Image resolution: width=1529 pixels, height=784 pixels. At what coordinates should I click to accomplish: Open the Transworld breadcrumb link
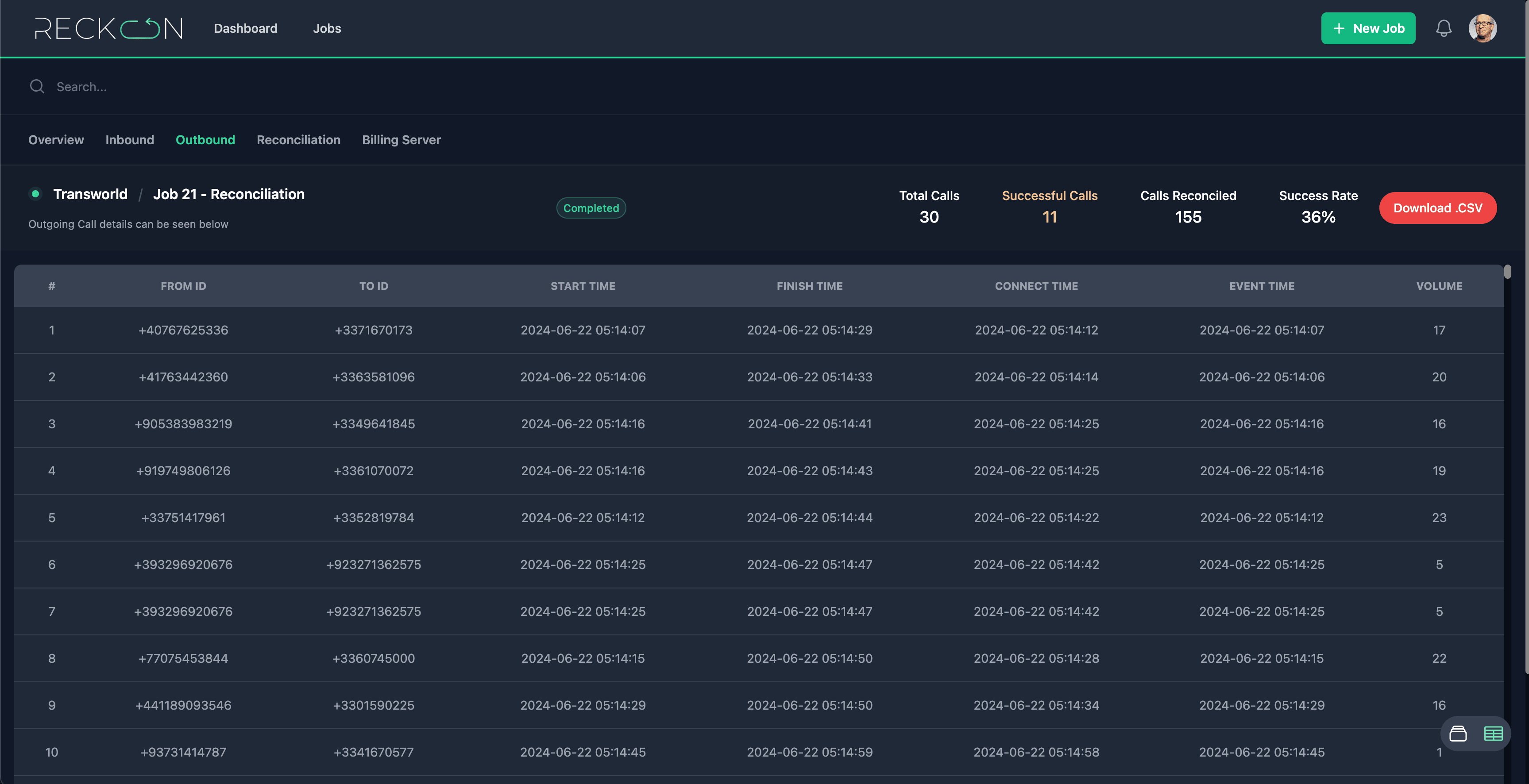tap(91, 194)
